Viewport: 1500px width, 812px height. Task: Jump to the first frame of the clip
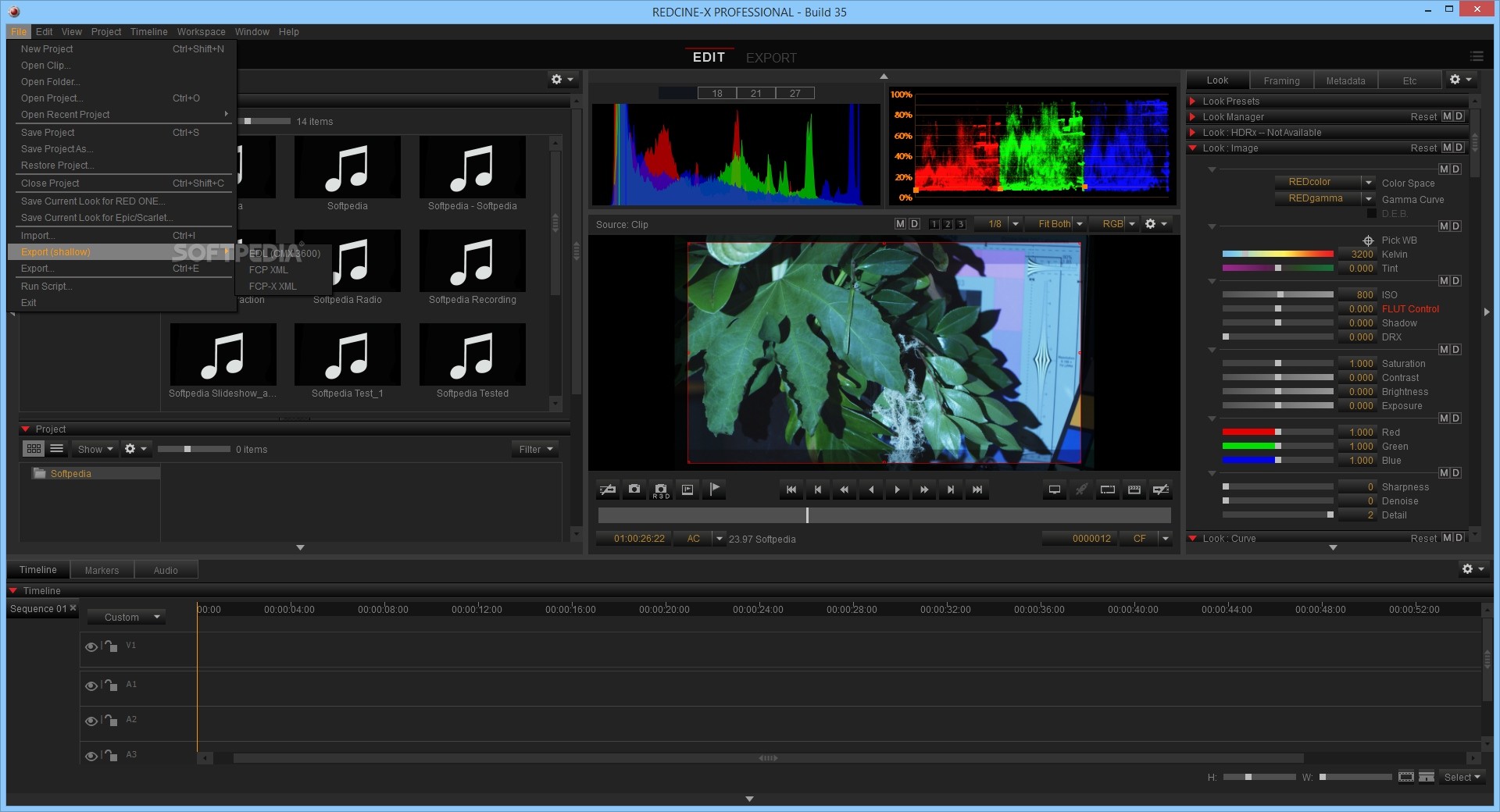tap(791, 490)
